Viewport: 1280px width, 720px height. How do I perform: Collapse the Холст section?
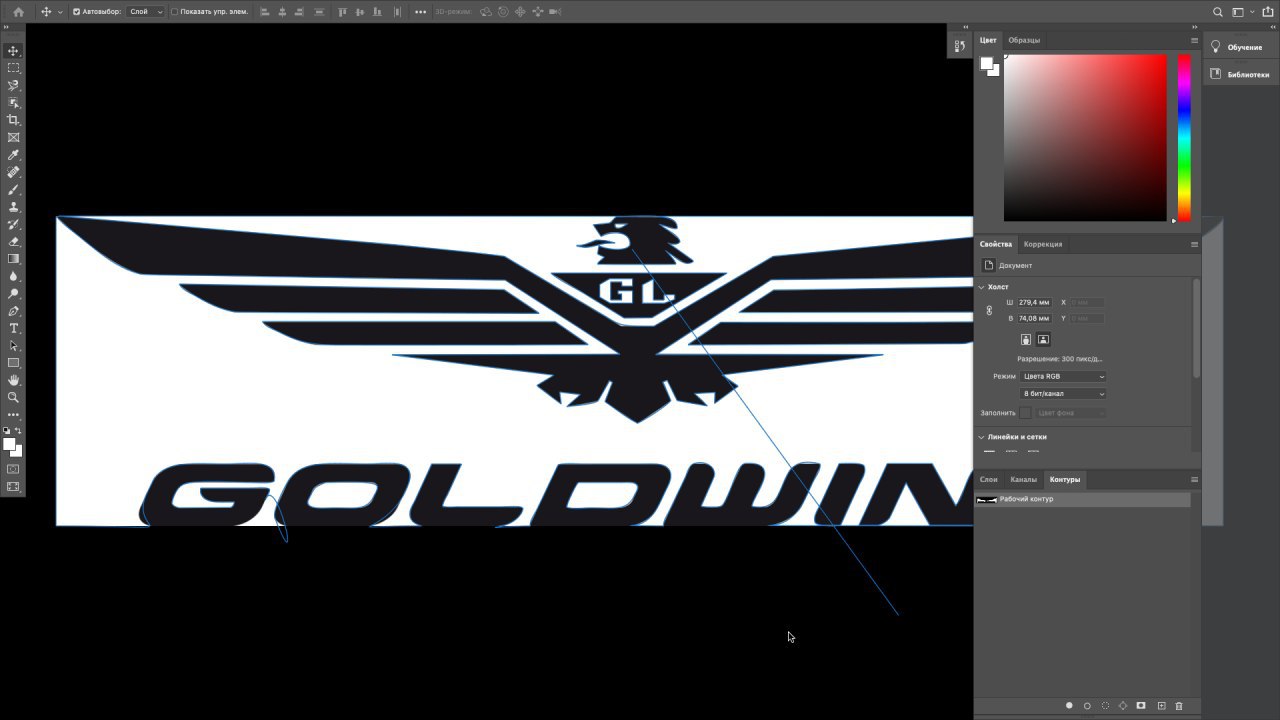coord(982,287)
